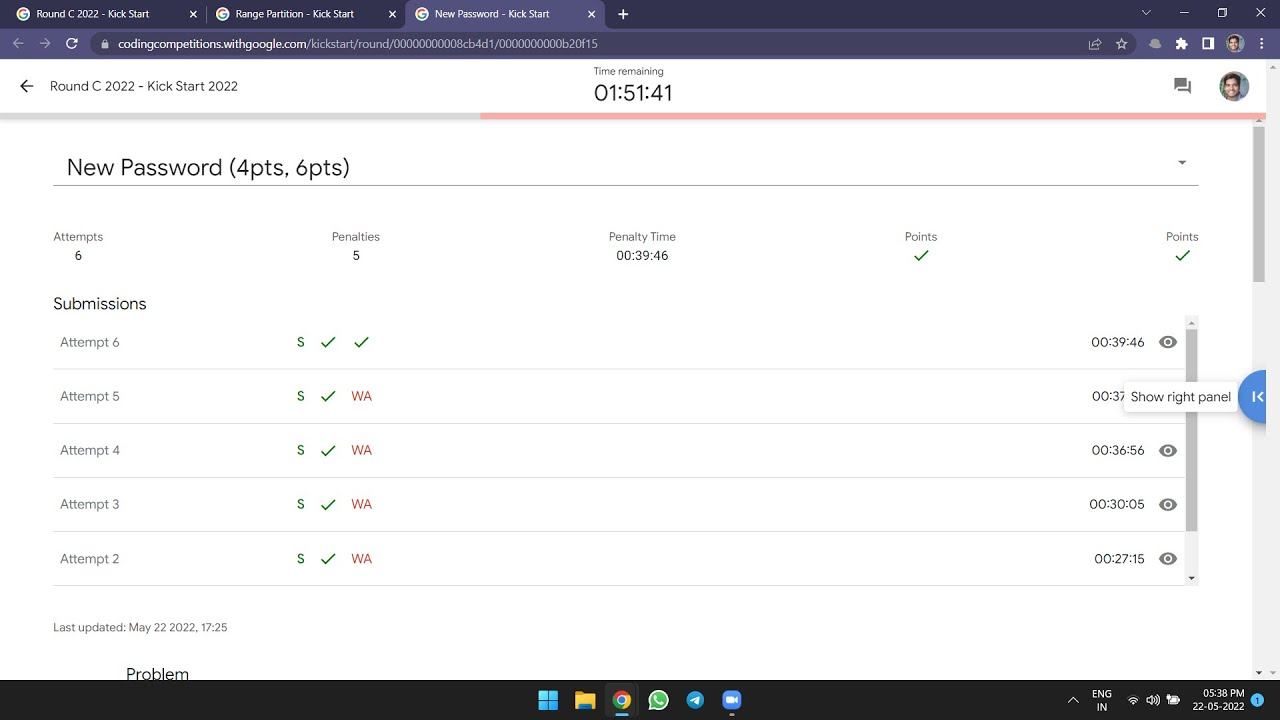Viewport: 1280px width, 720px height.
Task: Open the Windows Start menu
Action: 548,700
